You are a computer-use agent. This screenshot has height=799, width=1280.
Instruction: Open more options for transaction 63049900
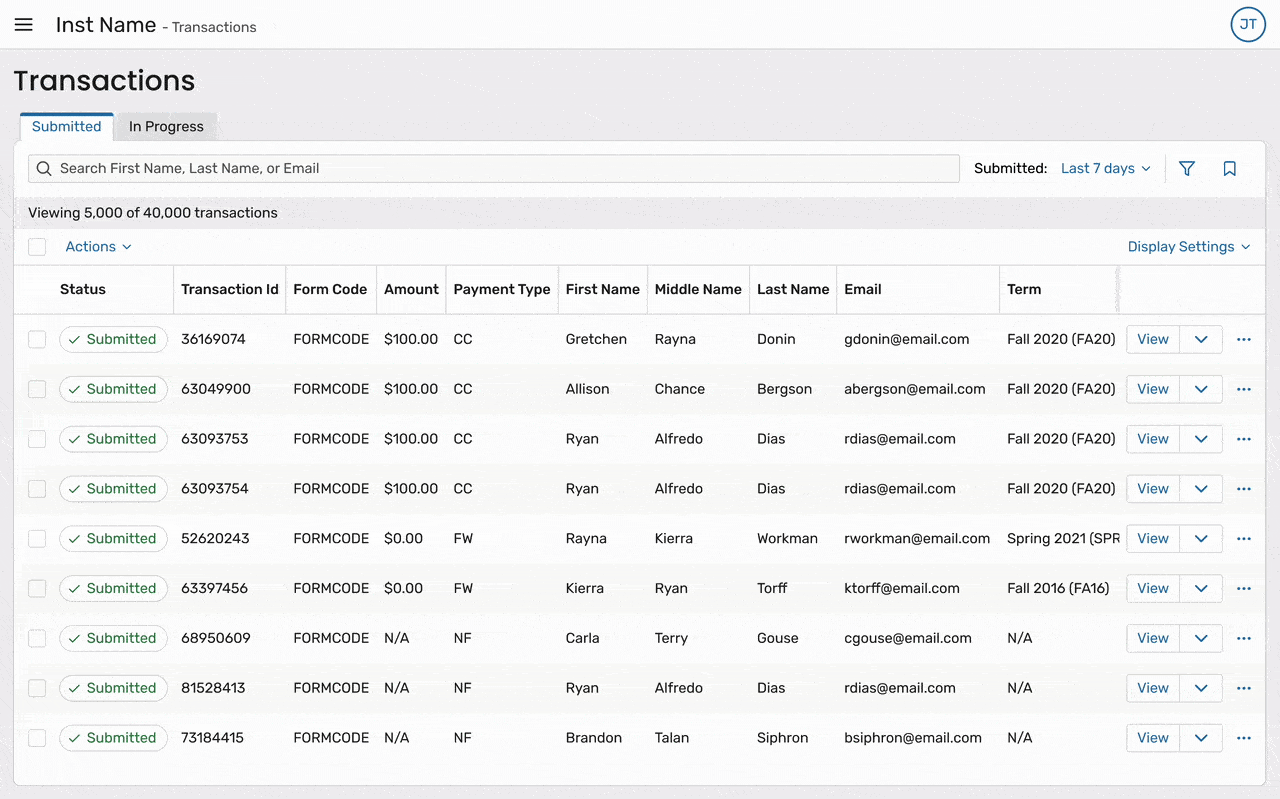coord(1244,389)
